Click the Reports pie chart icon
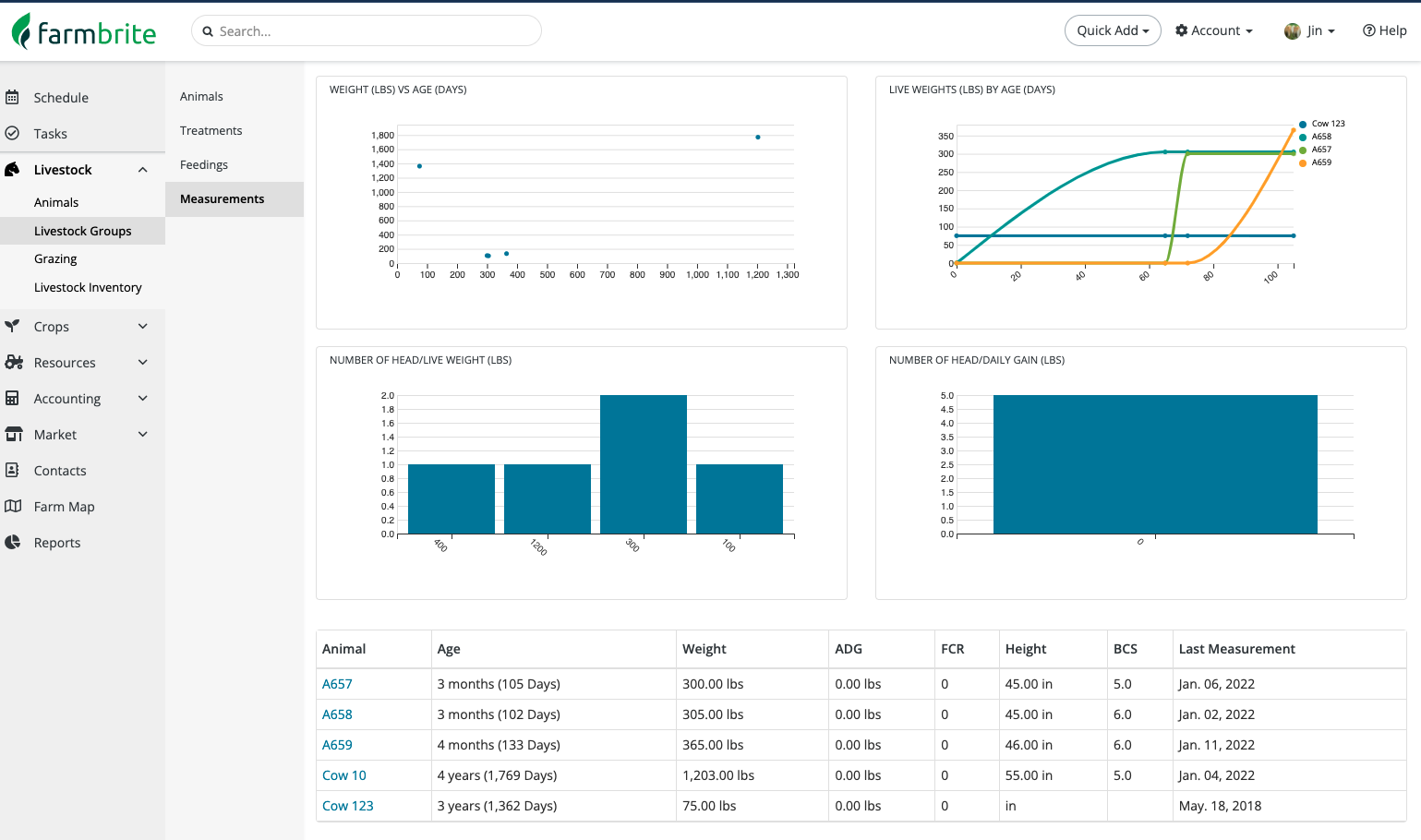Screen dimensions: 1421x840 [x=12, y=542]
